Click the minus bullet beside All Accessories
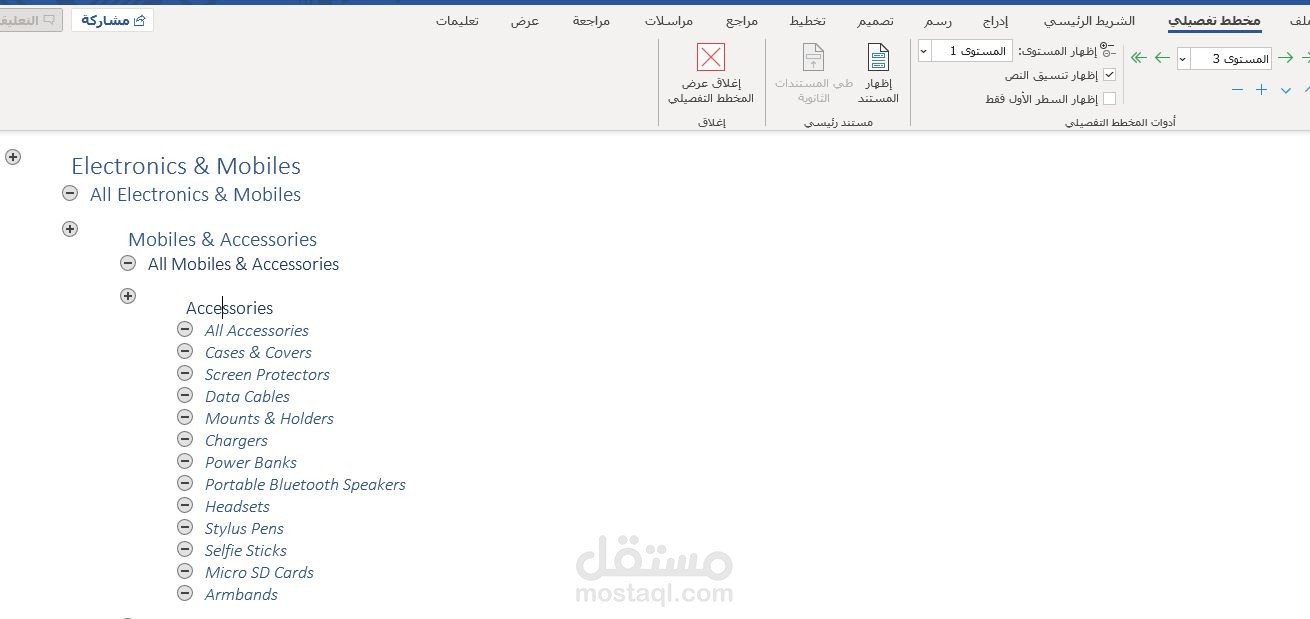 [x=185, y=329]
